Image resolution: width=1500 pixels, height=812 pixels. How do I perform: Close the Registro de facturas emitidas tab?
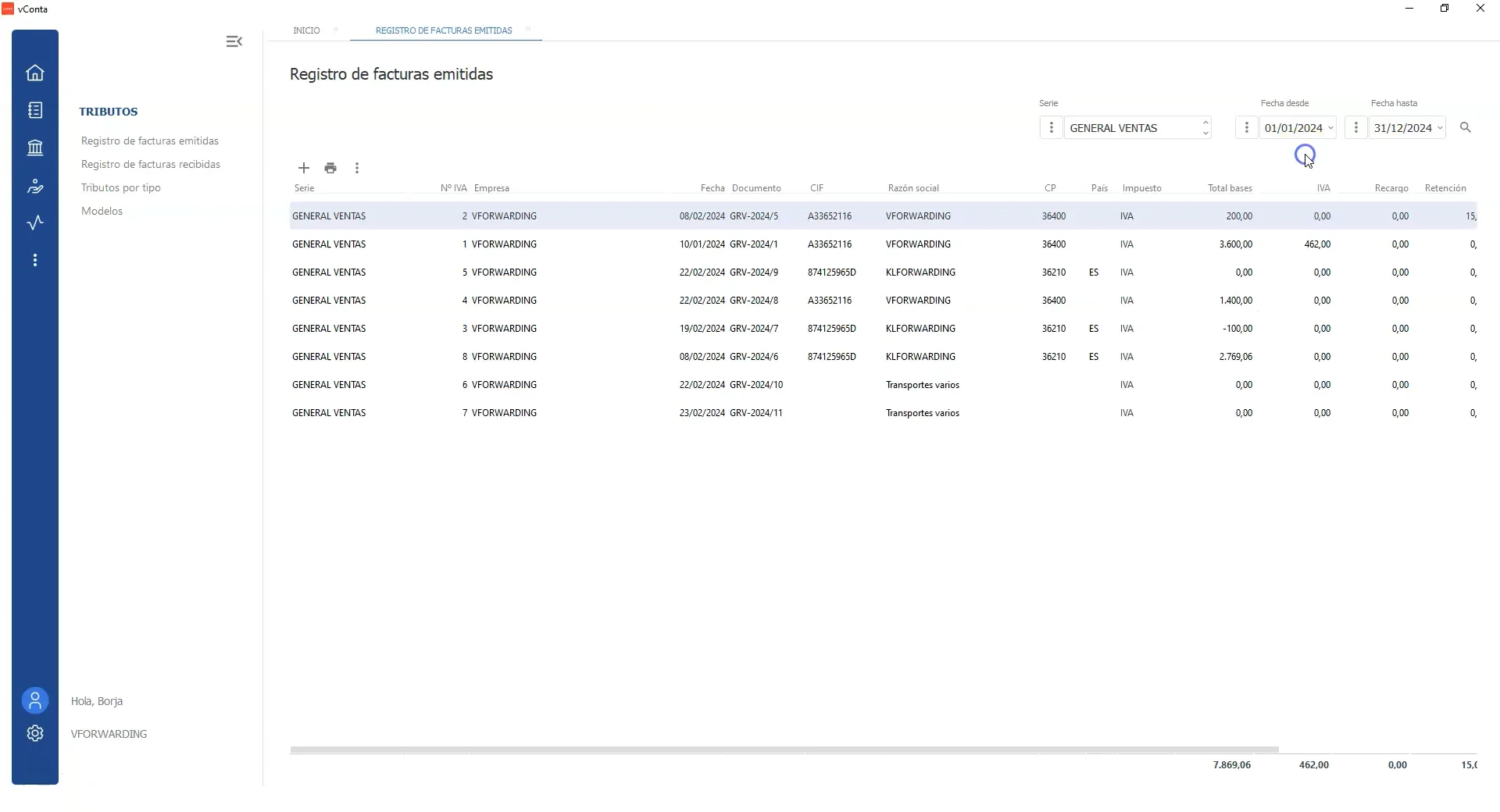tap(528, 30)
